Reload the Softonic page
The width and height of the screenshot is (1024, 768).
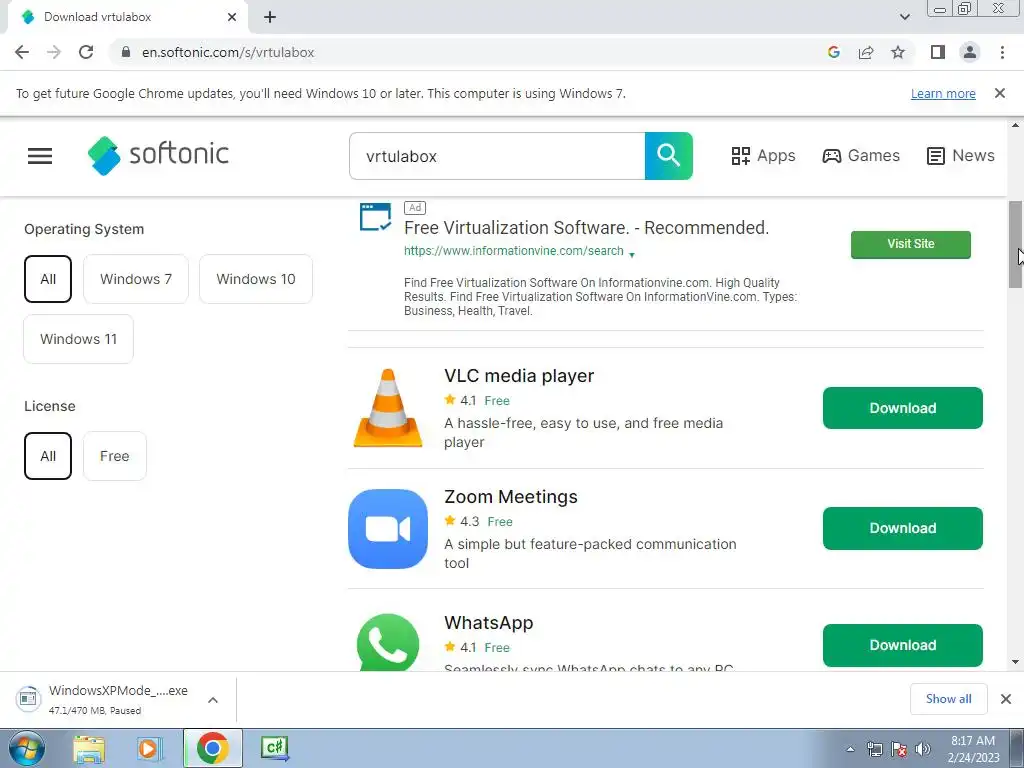tap(86, 52)
